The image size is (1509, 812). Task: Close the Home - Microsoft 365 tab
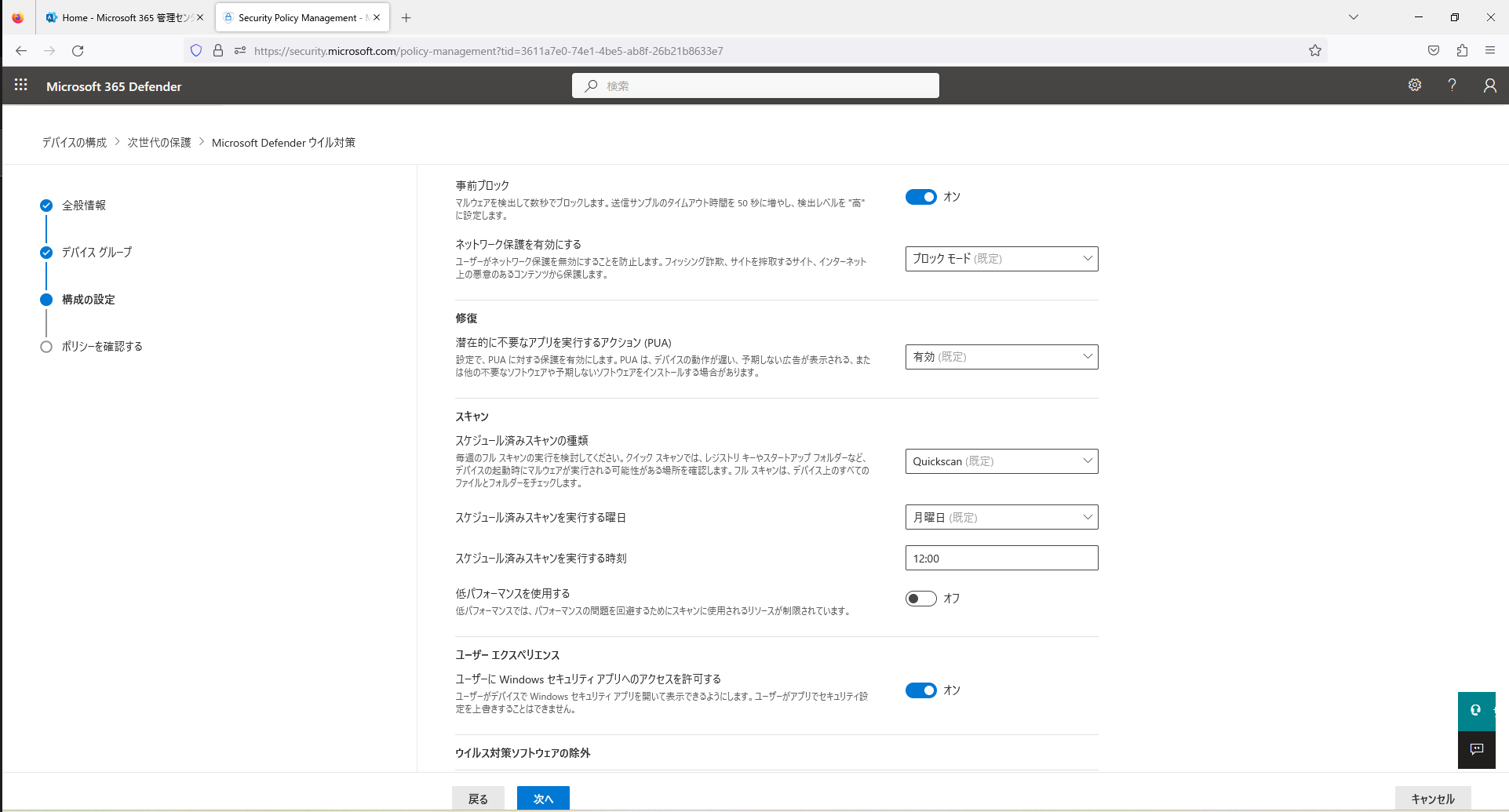pos(200,17)
